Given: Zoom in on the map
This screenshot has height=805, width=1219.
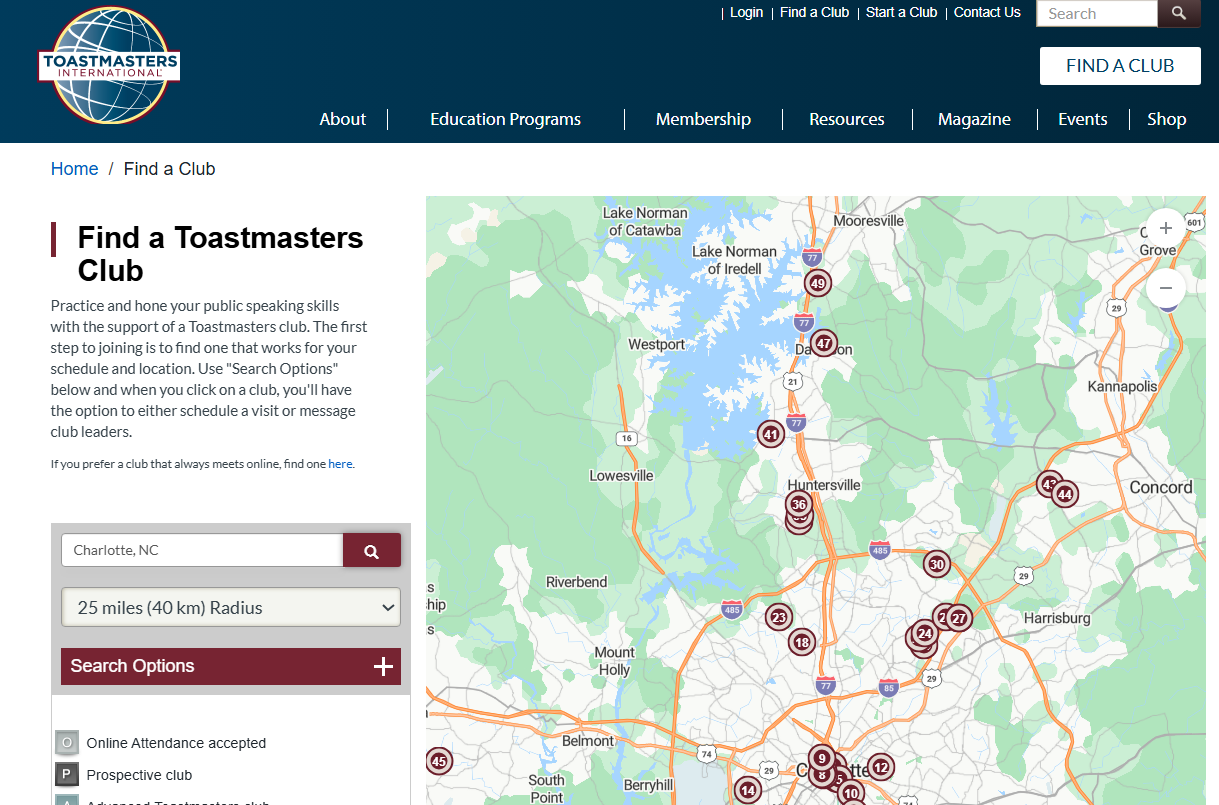Looking at the screenshot, I should point(1165,228).
